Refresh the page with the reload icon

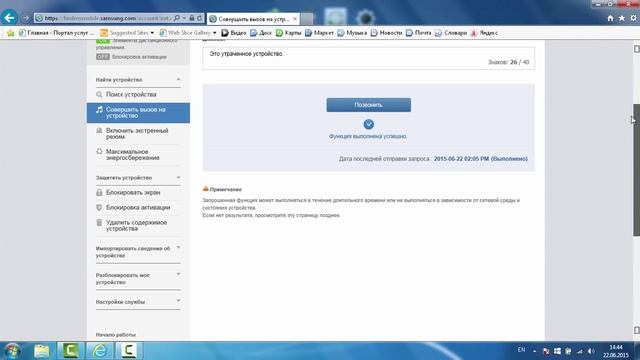[200, 18]
